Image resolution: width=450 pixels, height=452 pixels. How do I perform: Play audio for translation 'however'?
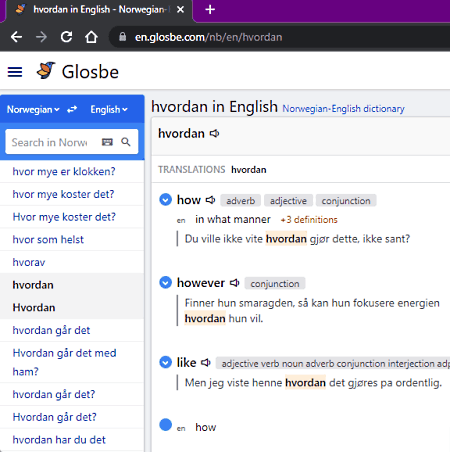coord(235,283)
